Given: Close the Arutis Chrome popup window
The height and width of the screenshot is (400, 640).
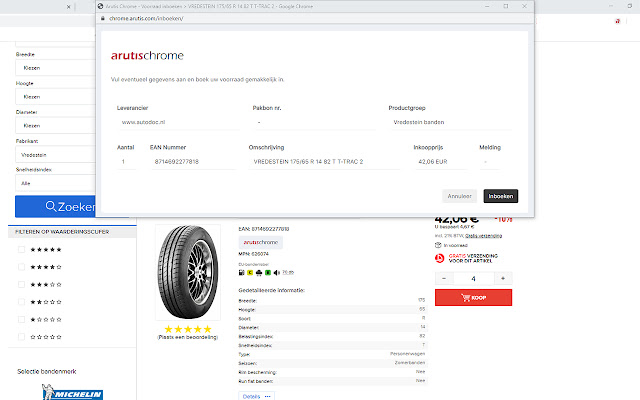Looking at the screenshot, I should 524,6.
